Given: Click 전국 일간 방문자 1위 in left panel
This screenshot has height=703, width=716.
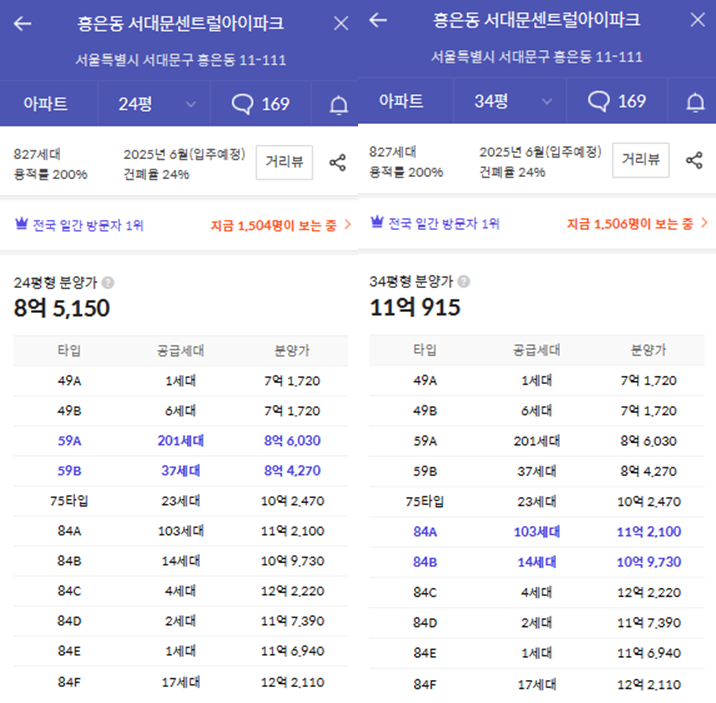Looking at the screenshot, I should tap(88, 226).
